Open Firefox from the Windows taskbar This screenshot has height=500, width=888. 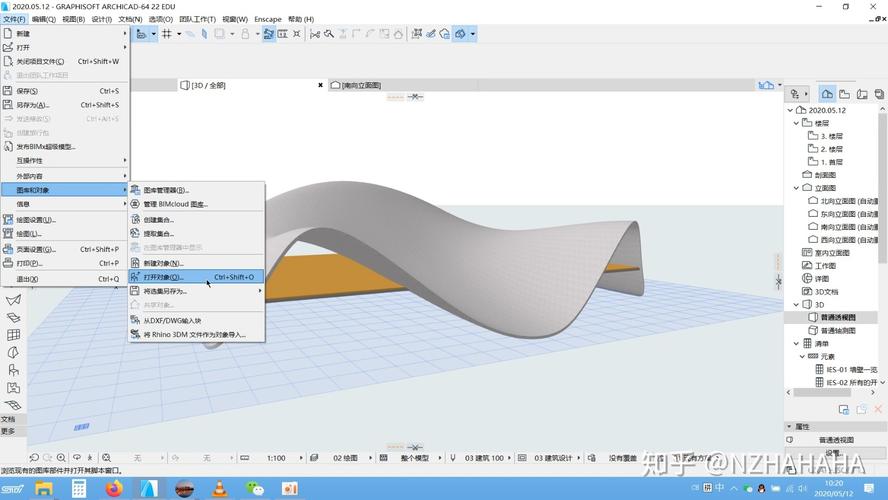click(113, 489)
